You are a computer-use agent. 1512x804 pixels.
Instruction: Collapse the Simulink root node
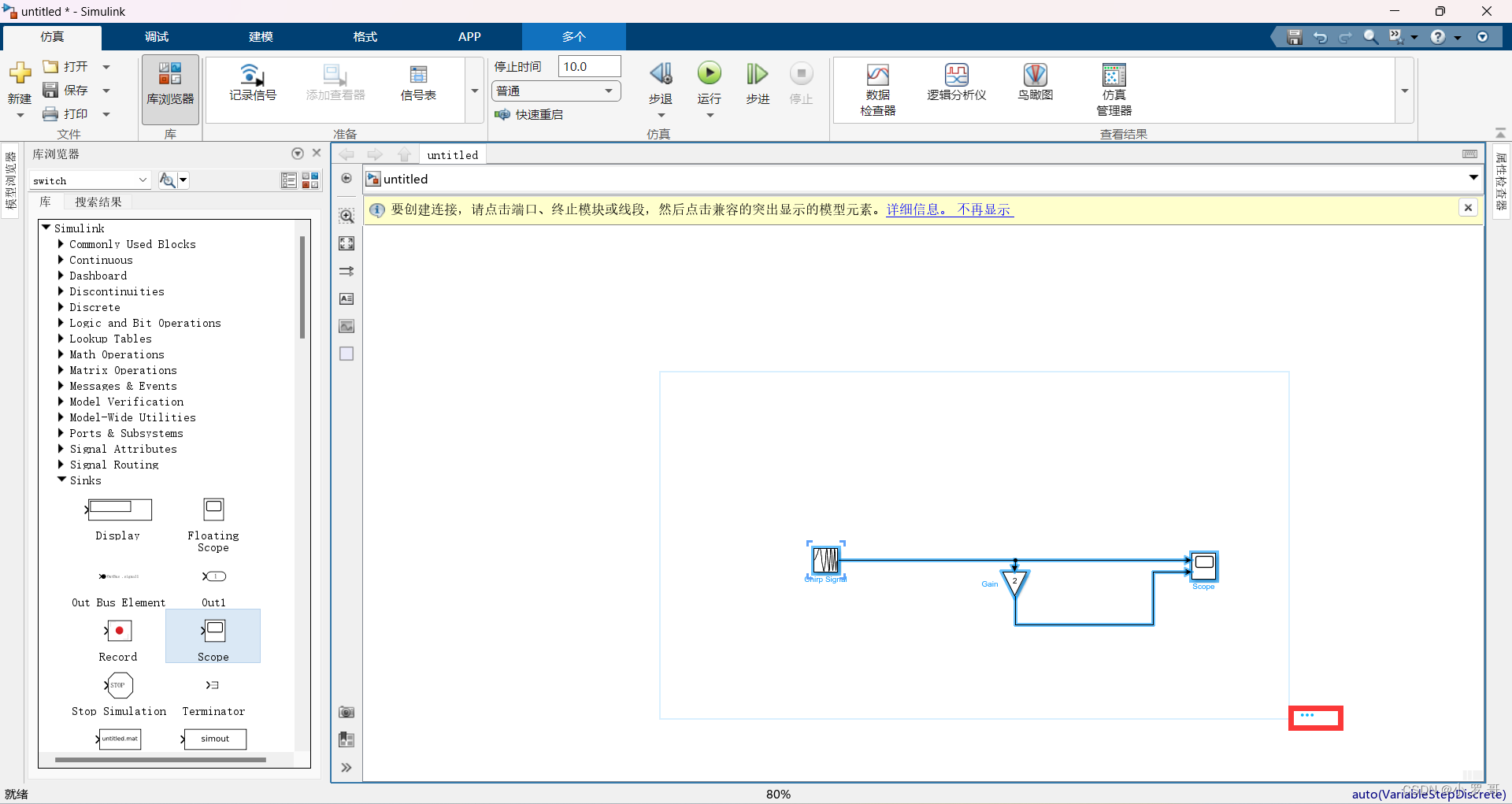click(x=46, y=228)
